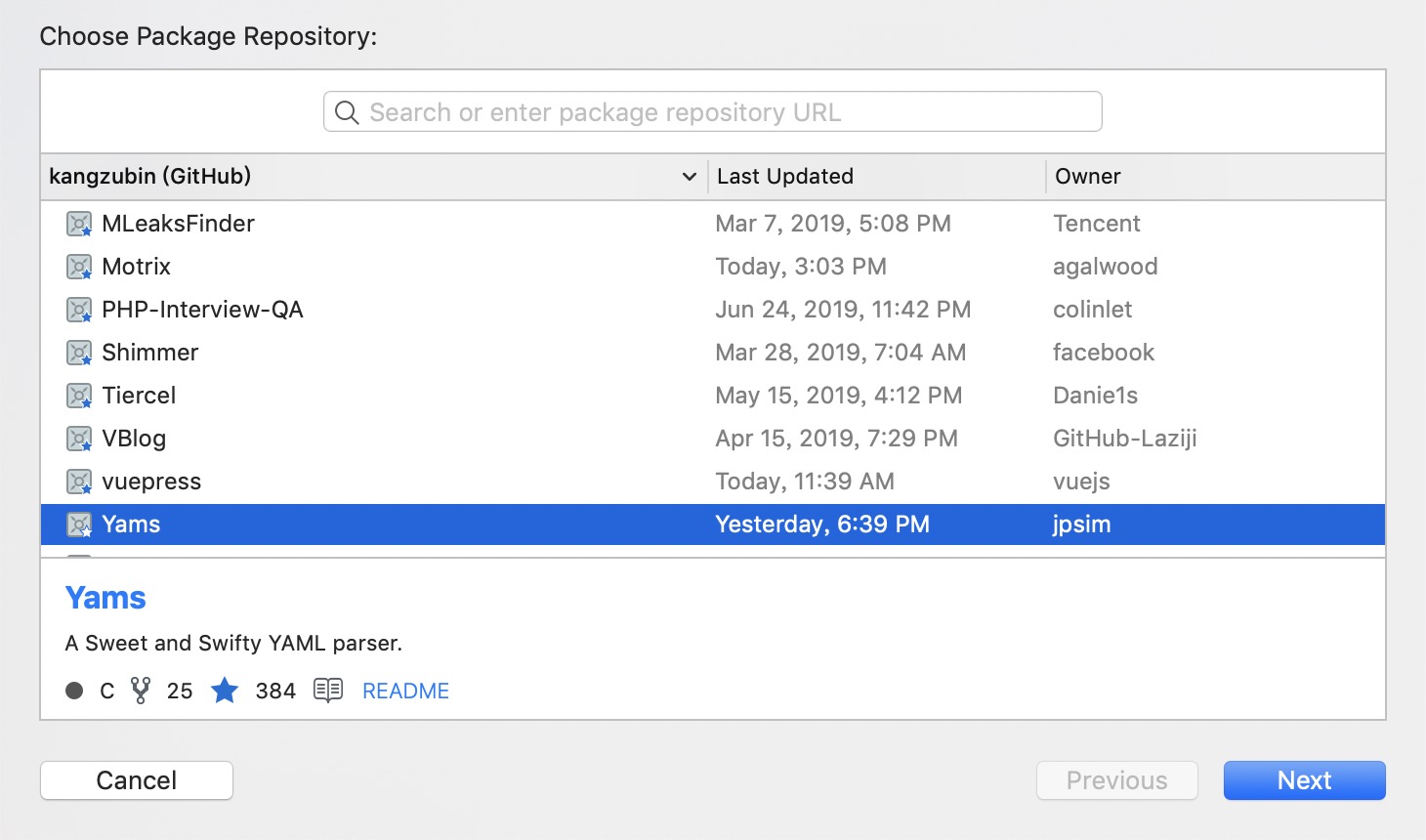Image resolution: width=1426 pixels, height=840 pixels.
Task: Click owner agalwood
Action: point(1106,267)
